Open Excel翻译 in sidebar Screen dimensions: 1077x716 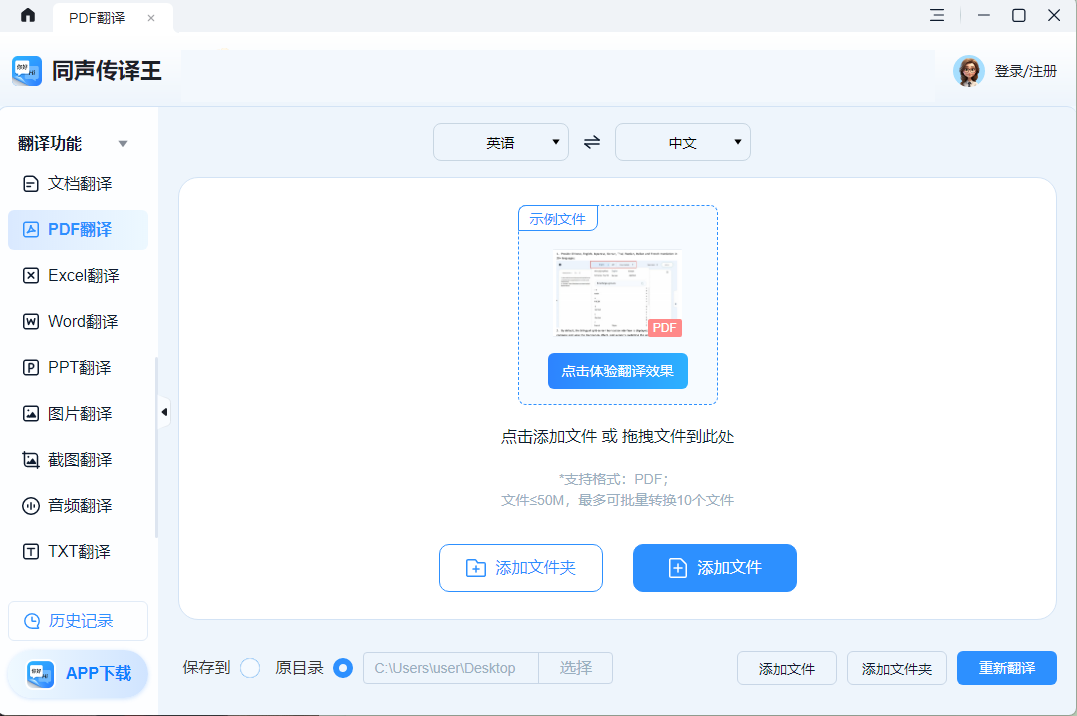coord(78,276)
